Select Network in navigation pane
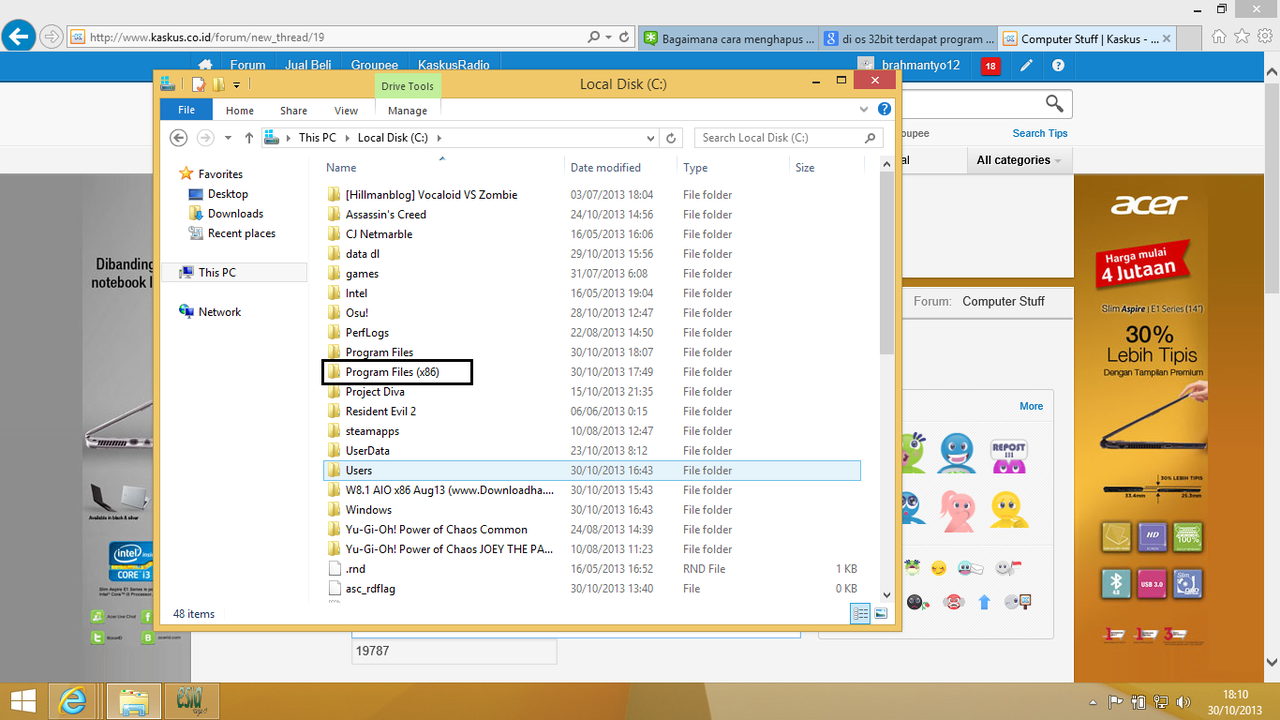 point(219,312)
